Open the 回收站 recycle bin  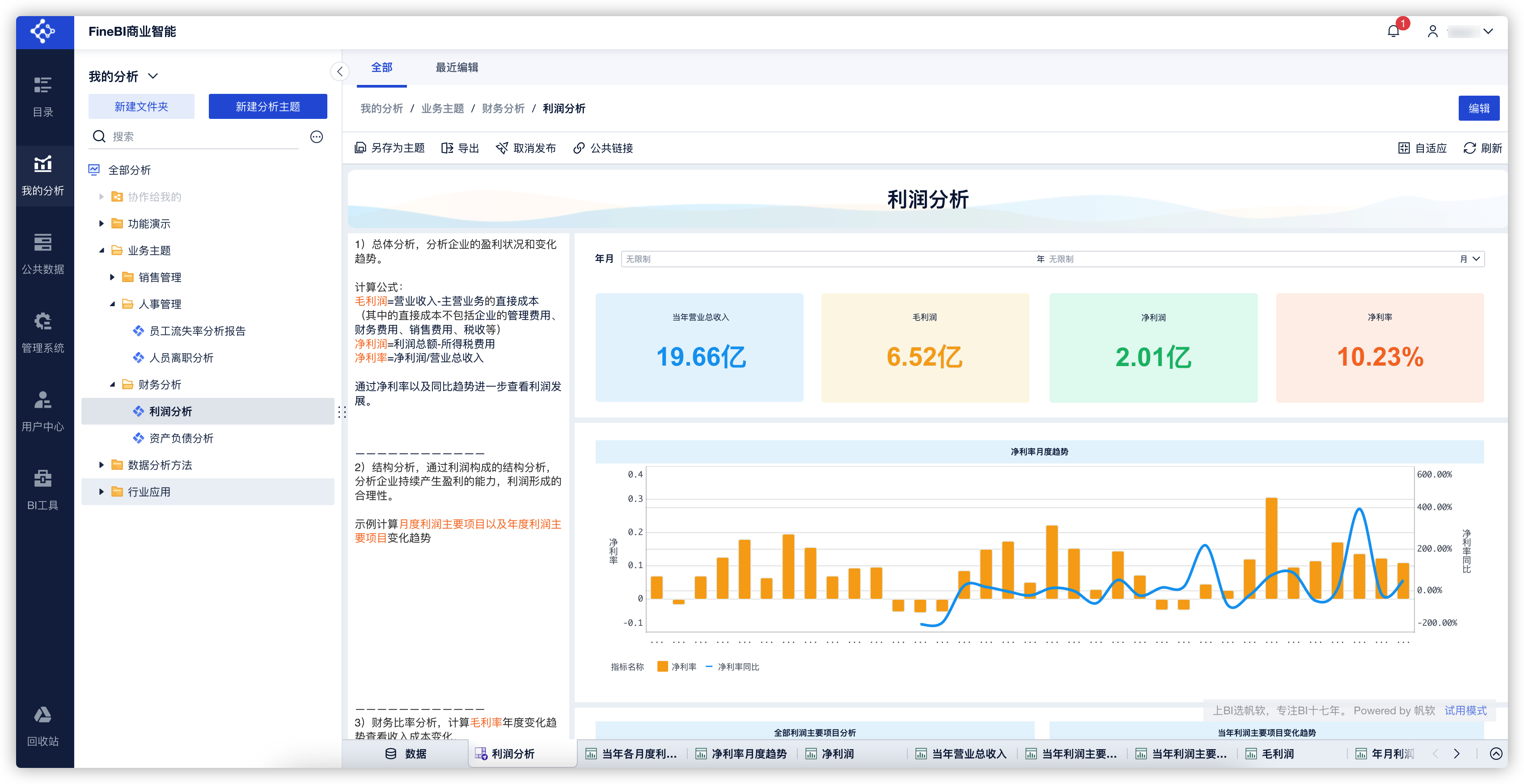[43, 725]
